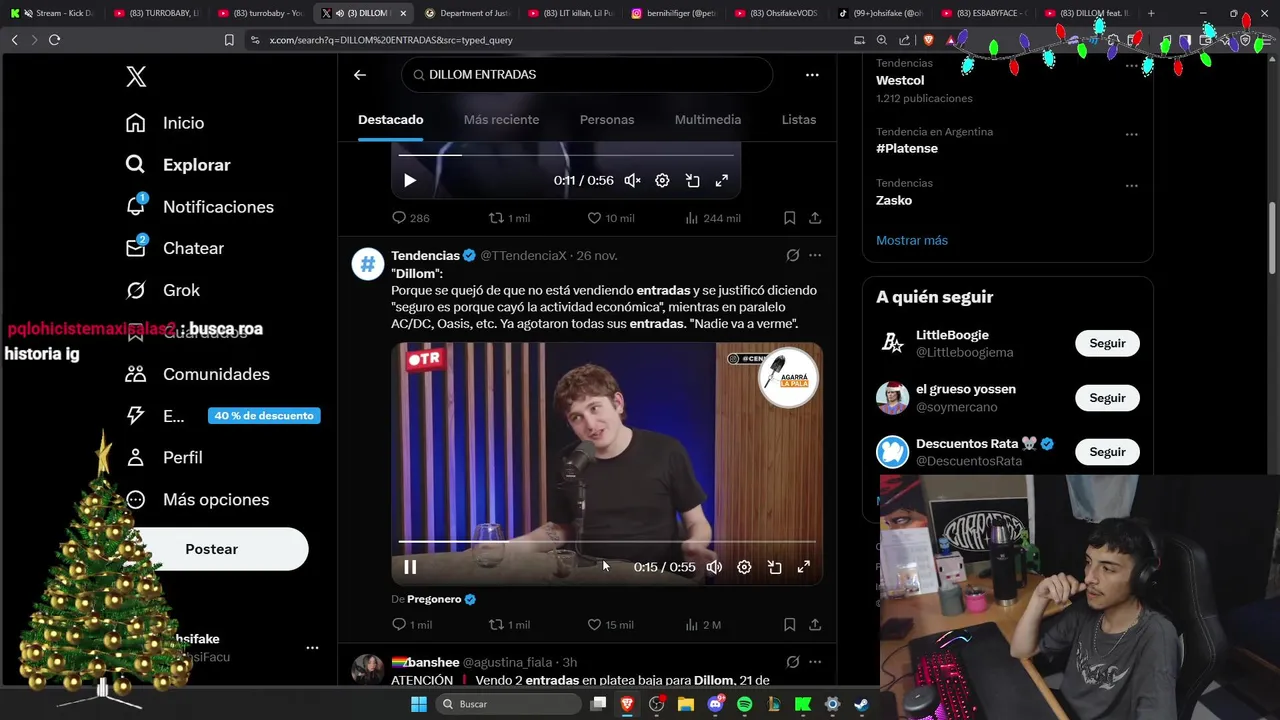Image resolution: width=1280 pixels, height=720 pixels.
Task: Click Mostrar más under trends
Action: 912,240
